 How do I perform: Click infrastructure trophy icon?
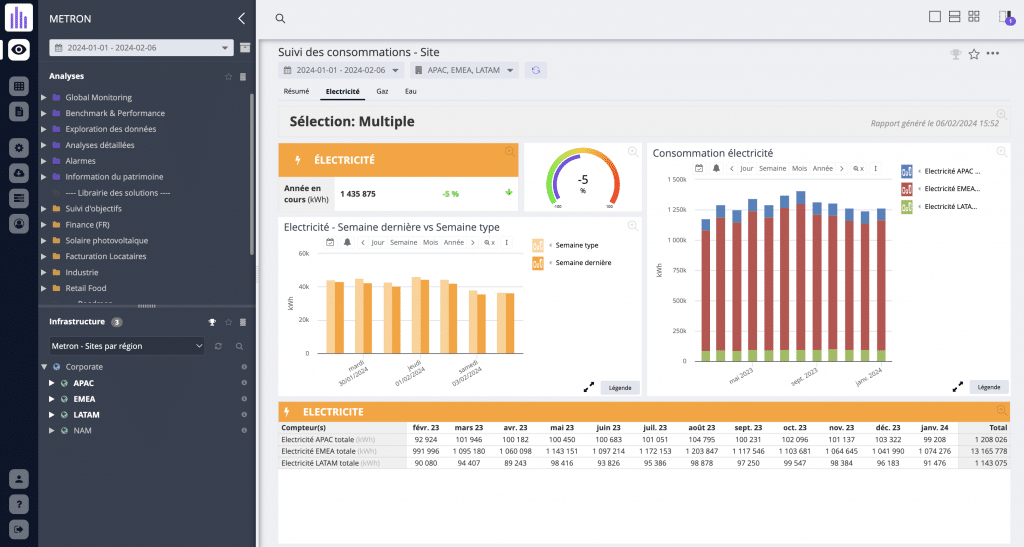coord(212,322)
